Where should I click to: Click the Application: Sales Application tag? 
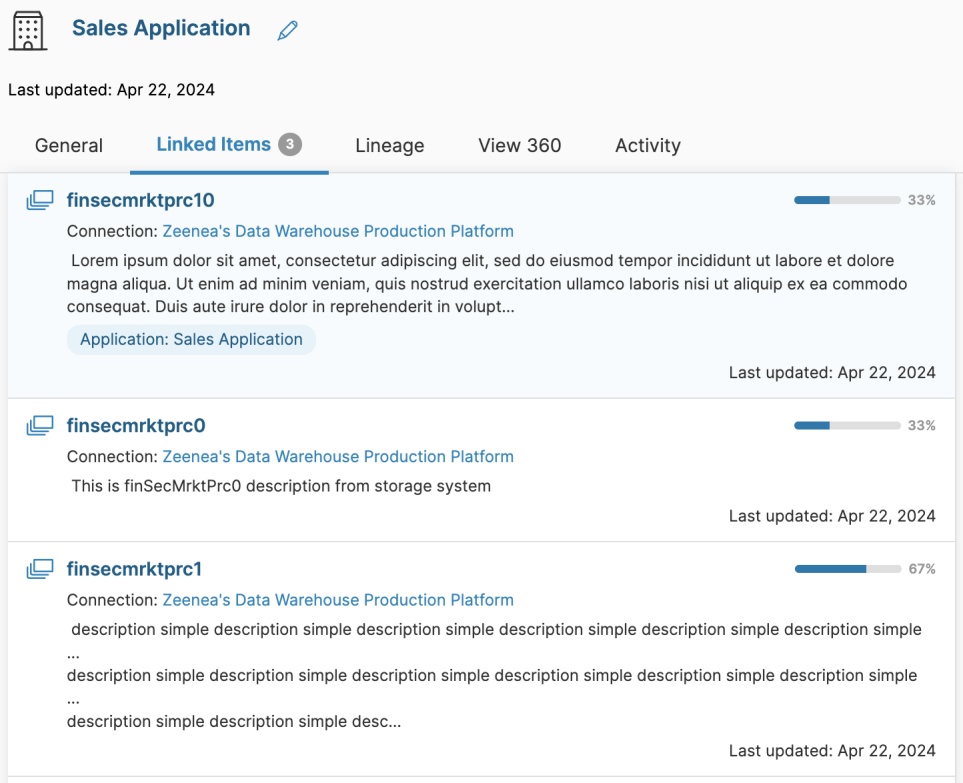[191, 340]
